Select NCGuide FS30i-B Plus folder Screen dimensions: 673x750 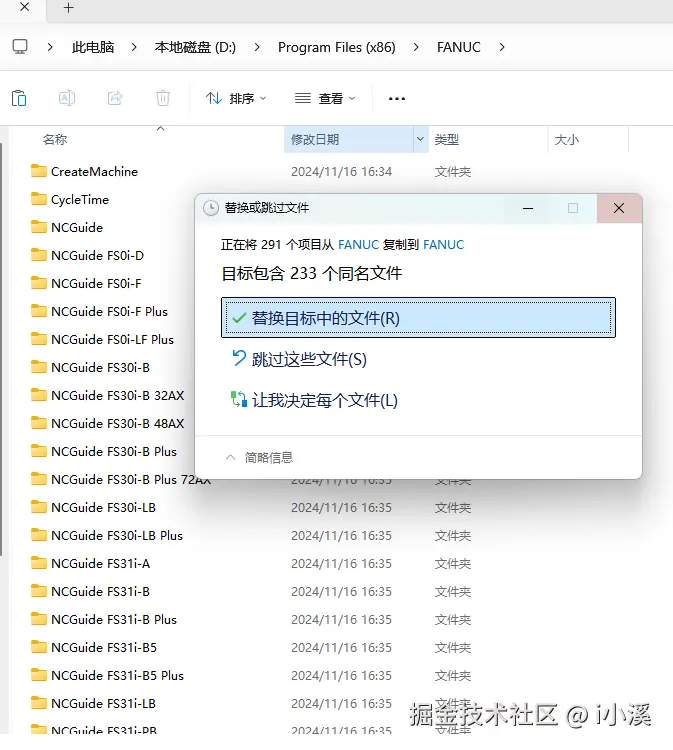(x=103, y=451)
